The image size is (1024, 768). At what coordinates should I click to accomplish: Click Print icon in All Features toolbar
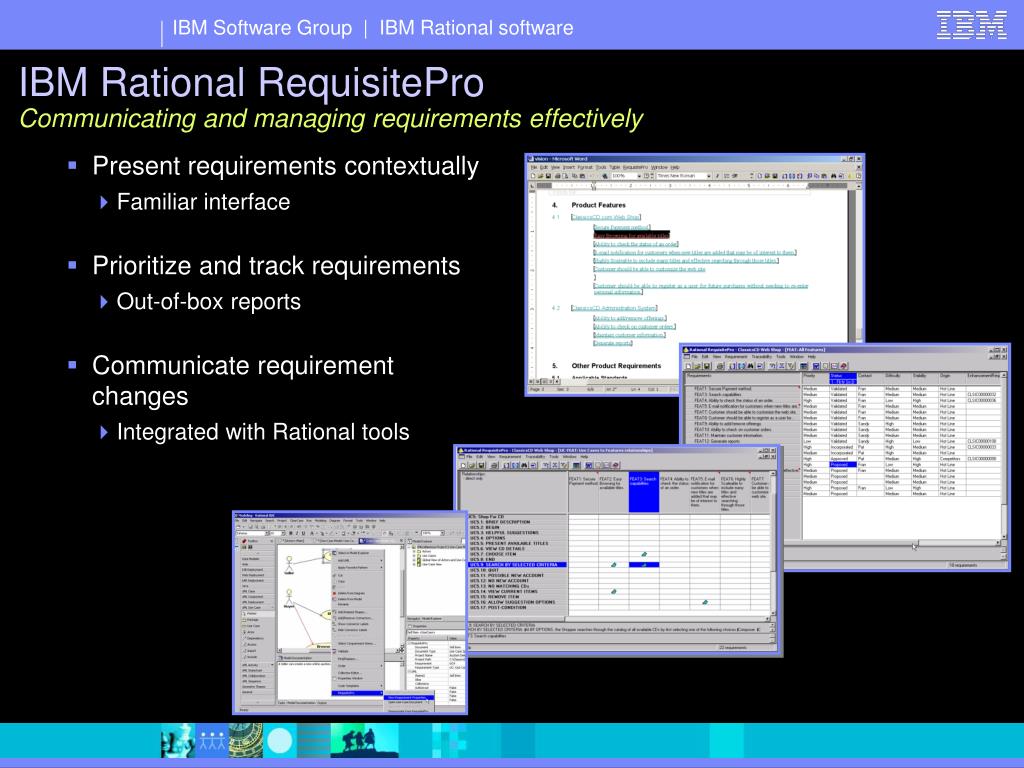720,366
